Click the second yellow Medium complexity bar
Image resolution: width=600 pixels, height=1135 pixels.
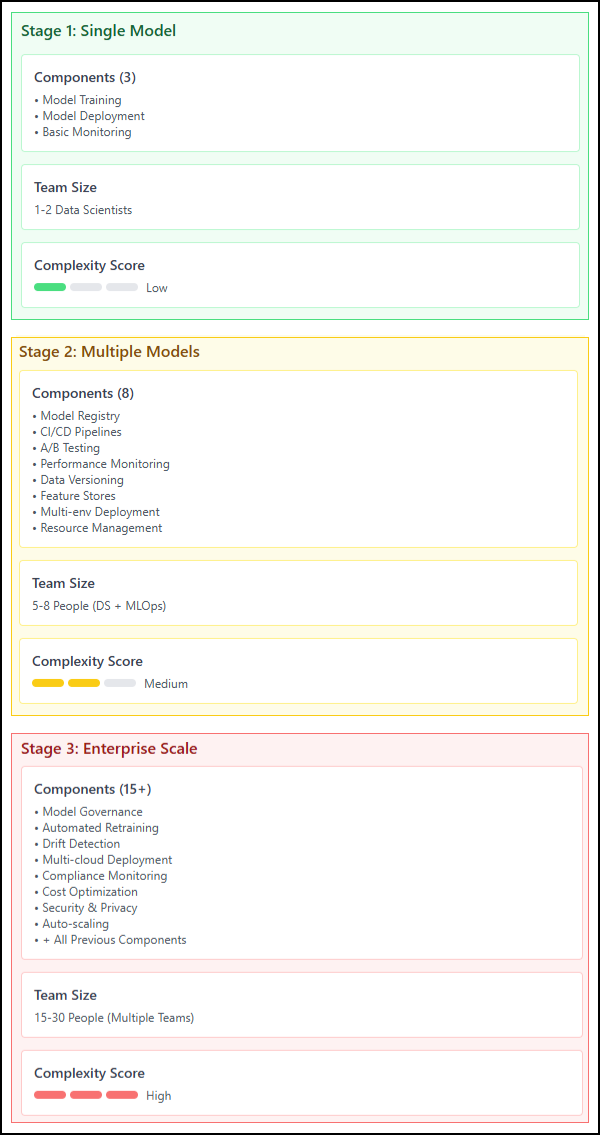coord(84,683)
